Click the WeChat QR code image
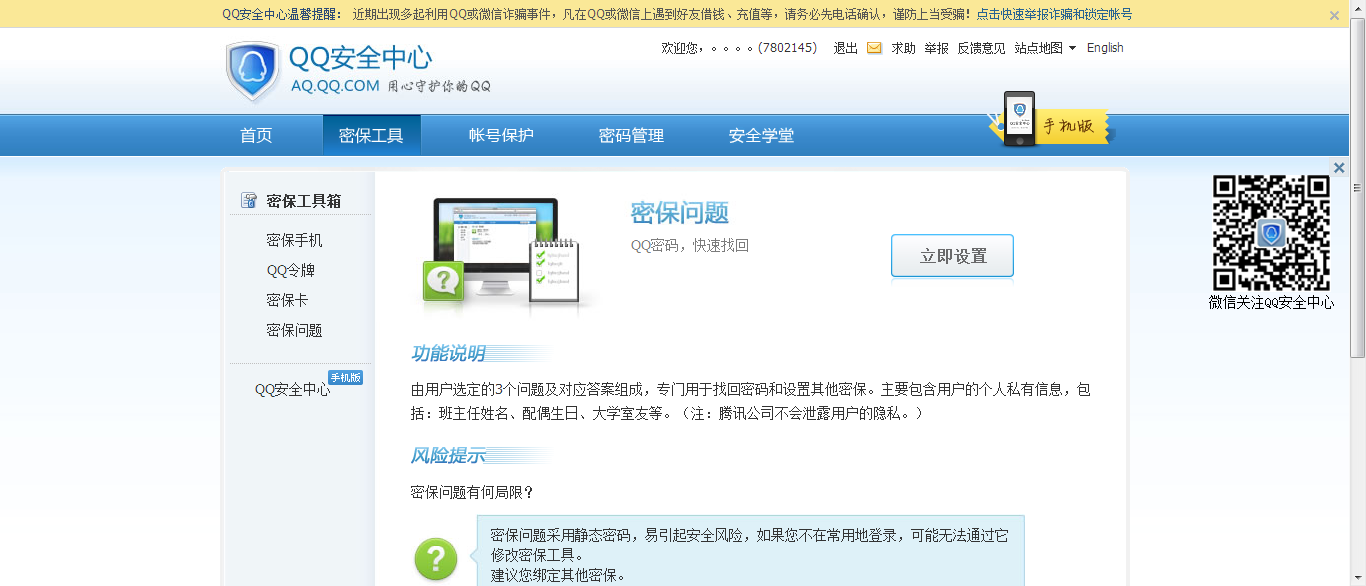 coord(1271,233)
